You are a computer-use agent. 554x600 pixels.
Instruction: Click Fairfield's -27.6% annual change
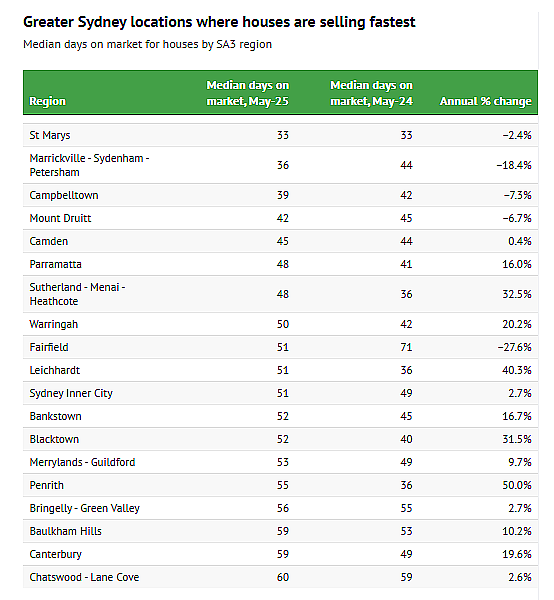point(515,347)
